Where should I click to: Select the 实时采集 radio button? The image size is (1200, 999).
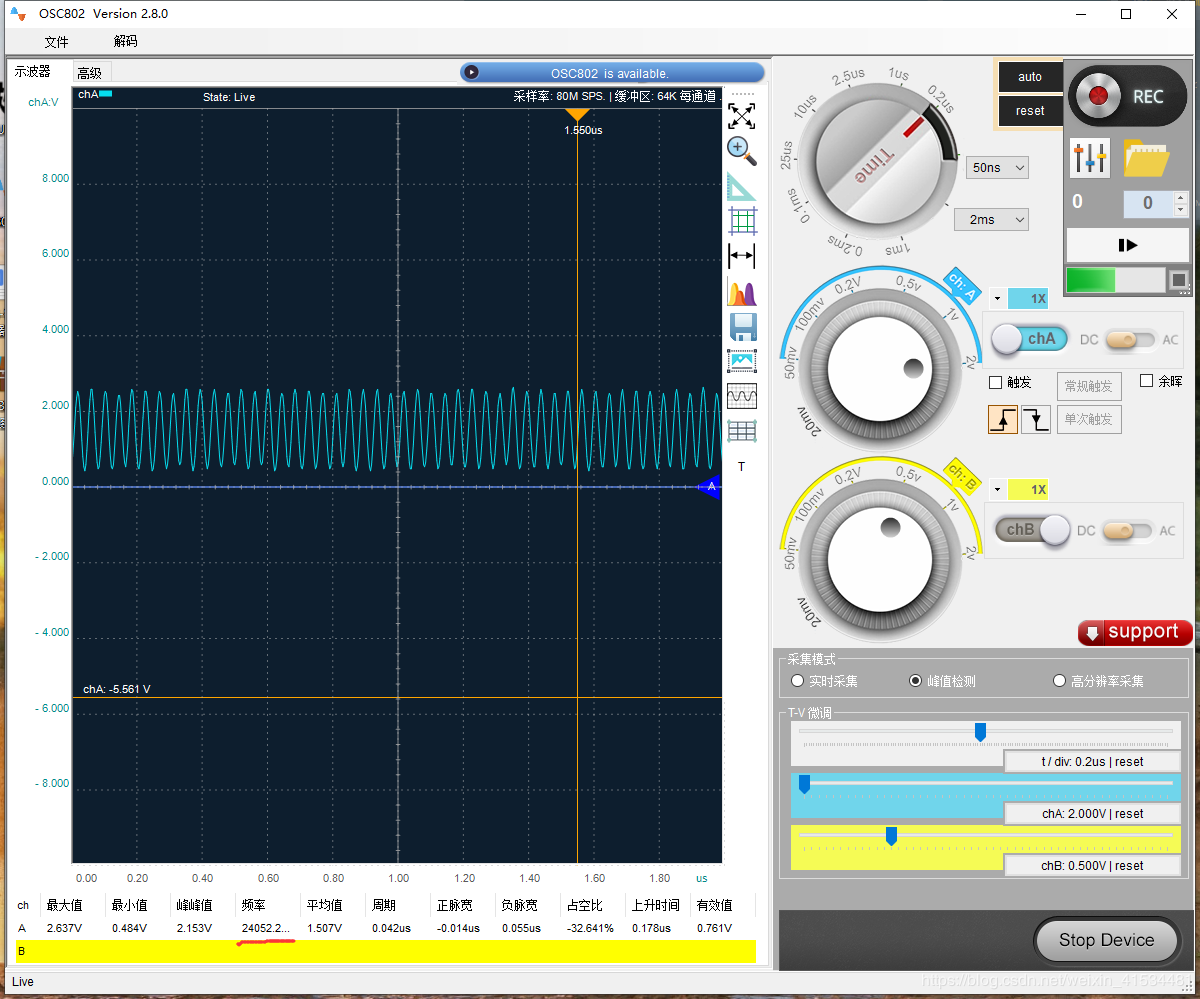(x=797, y=681)
